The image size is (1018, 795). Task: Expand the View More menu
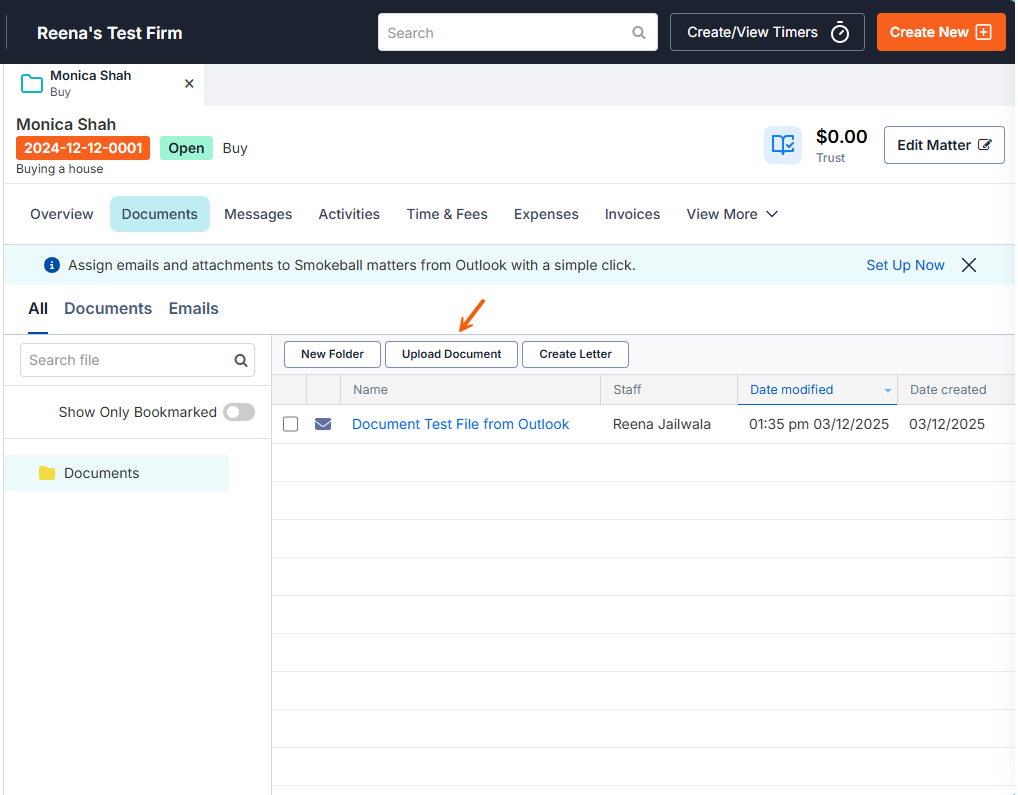(x=732, y=214)
